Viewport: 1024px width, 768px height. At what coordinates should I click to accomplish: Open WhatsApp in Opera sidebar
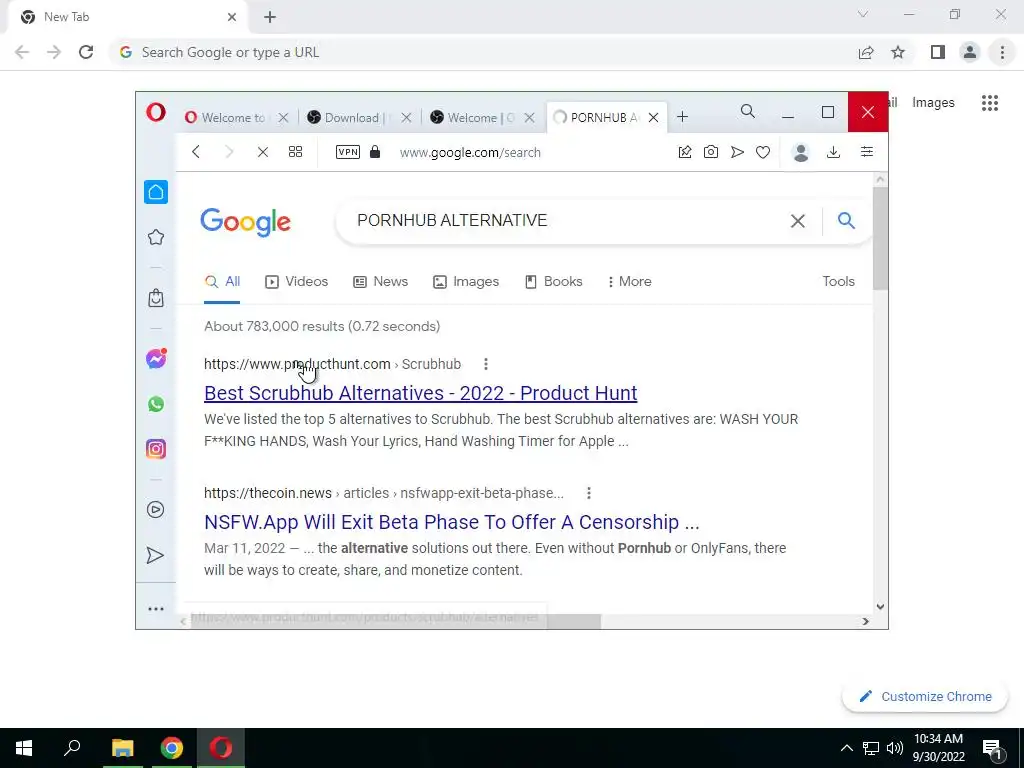pos(155,404)
